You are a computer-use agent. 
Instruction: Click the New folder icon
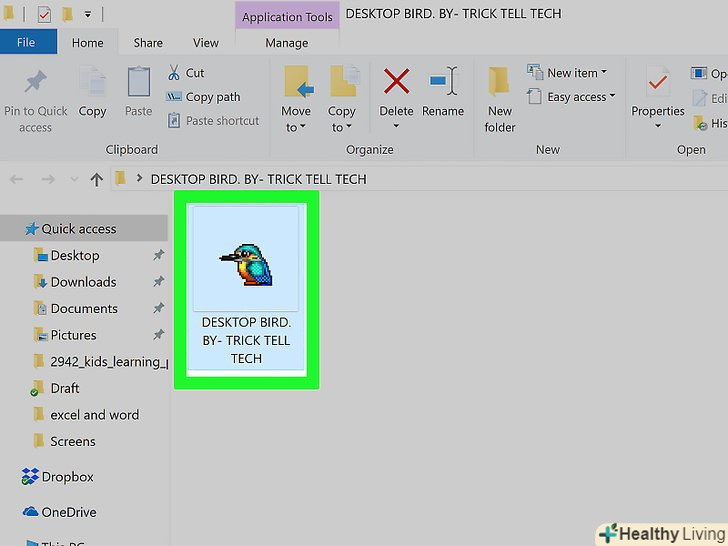499,82
